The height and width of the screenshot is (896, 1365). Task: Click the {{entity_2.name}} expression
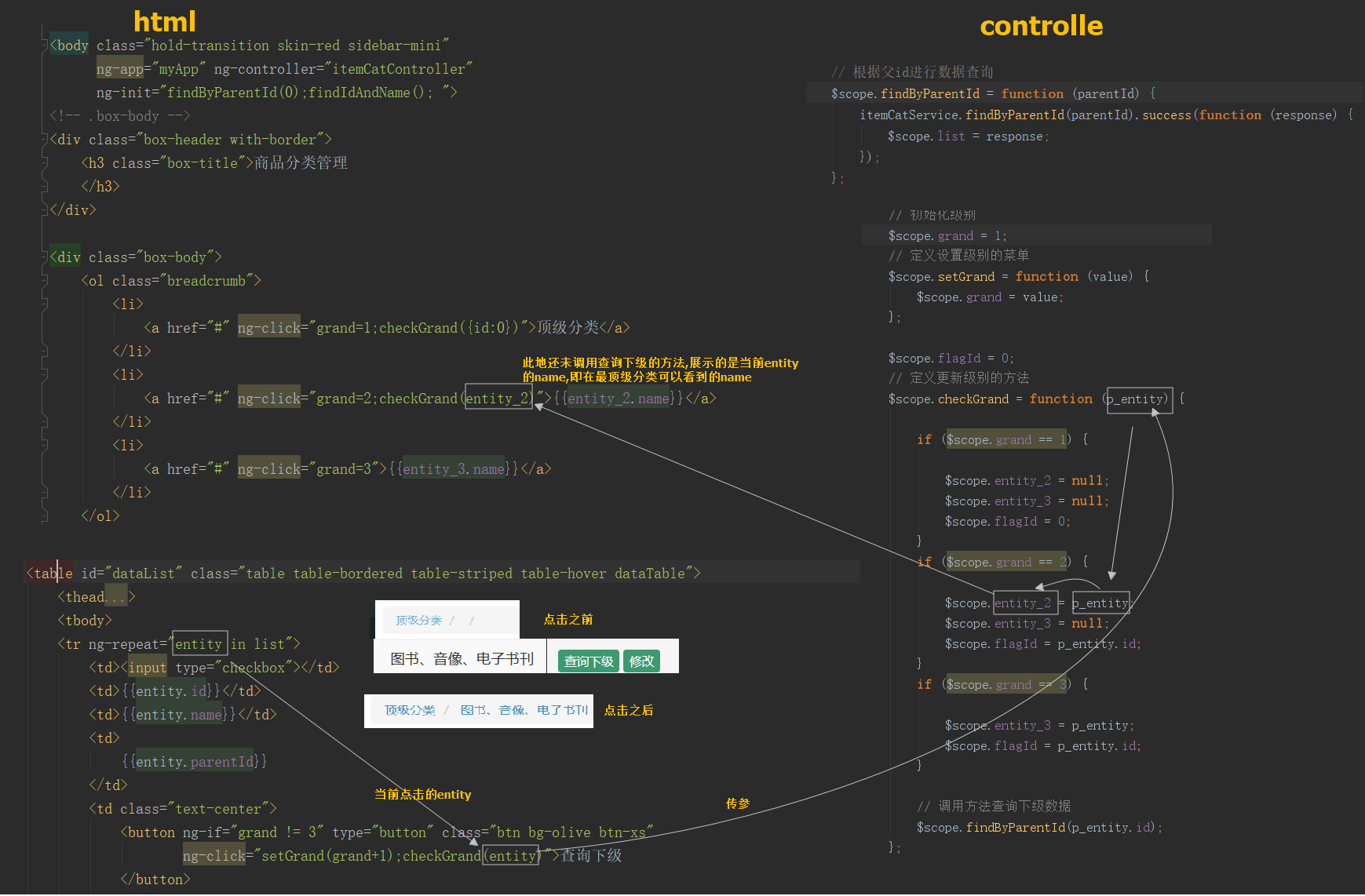click(x=619, y=399)
